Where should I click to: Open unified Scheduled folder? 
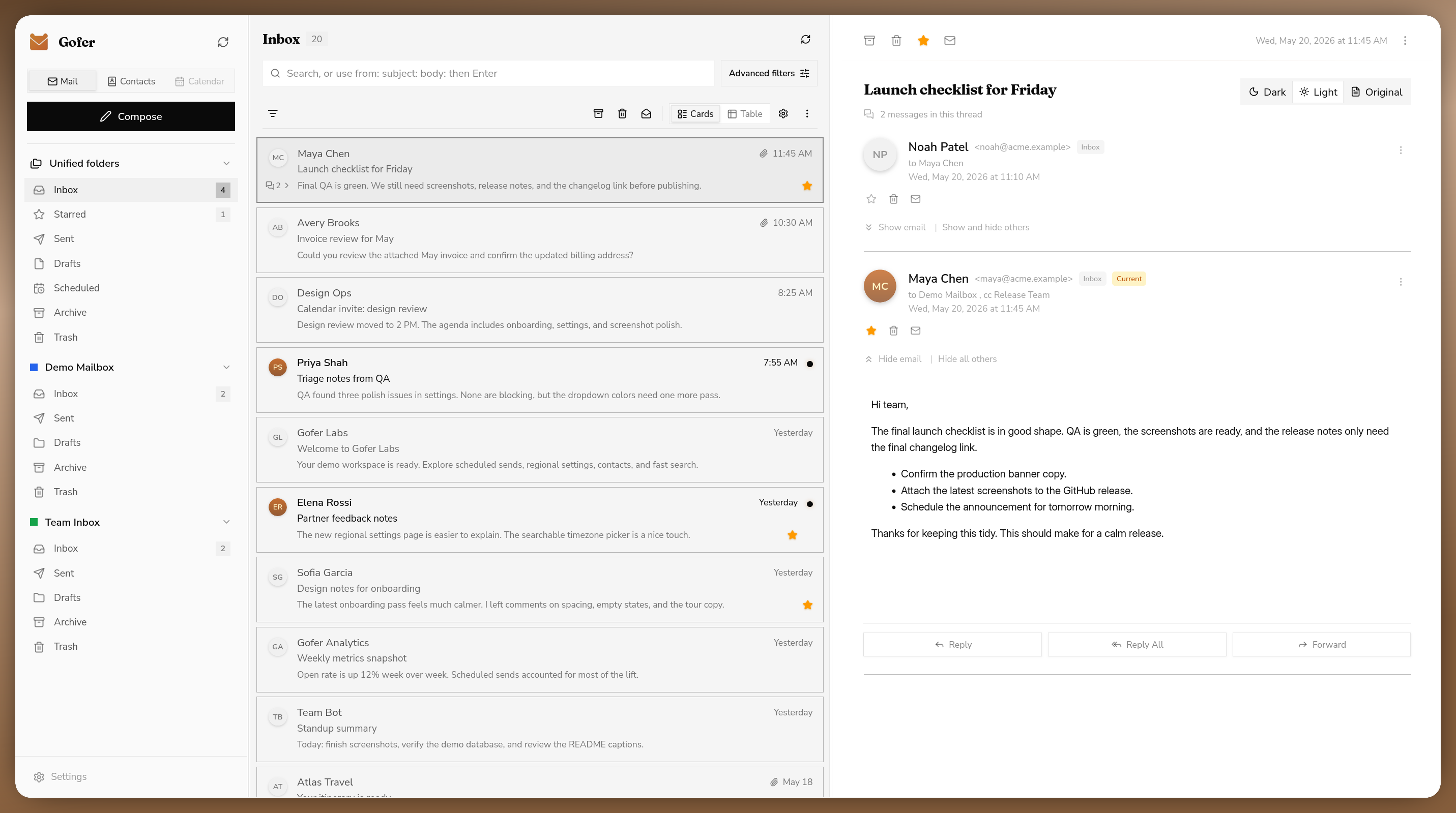pyautogui.click(x=131, y=288)
